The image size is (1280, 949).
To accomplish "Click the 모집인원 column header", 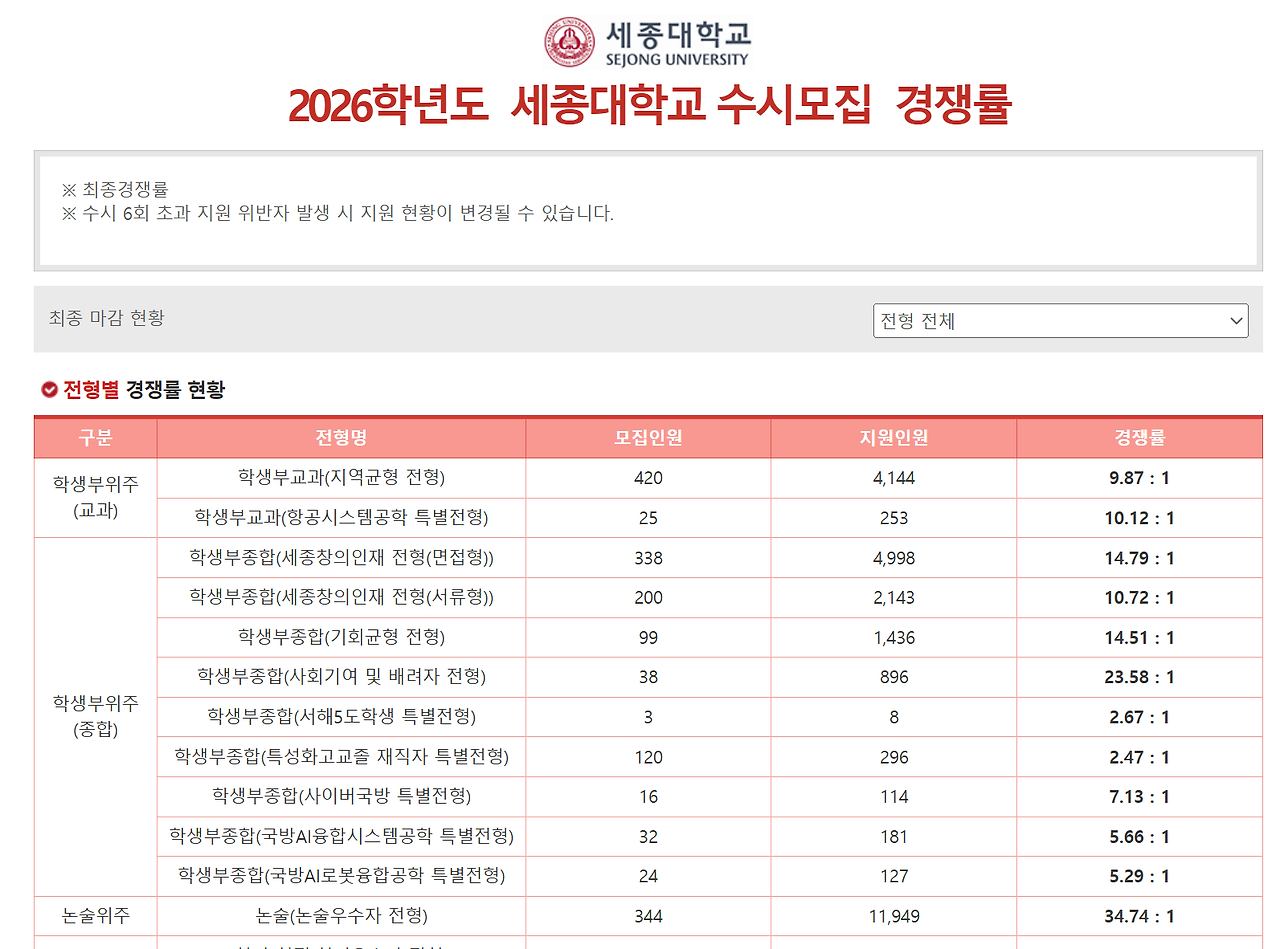I will coord(648,438).
